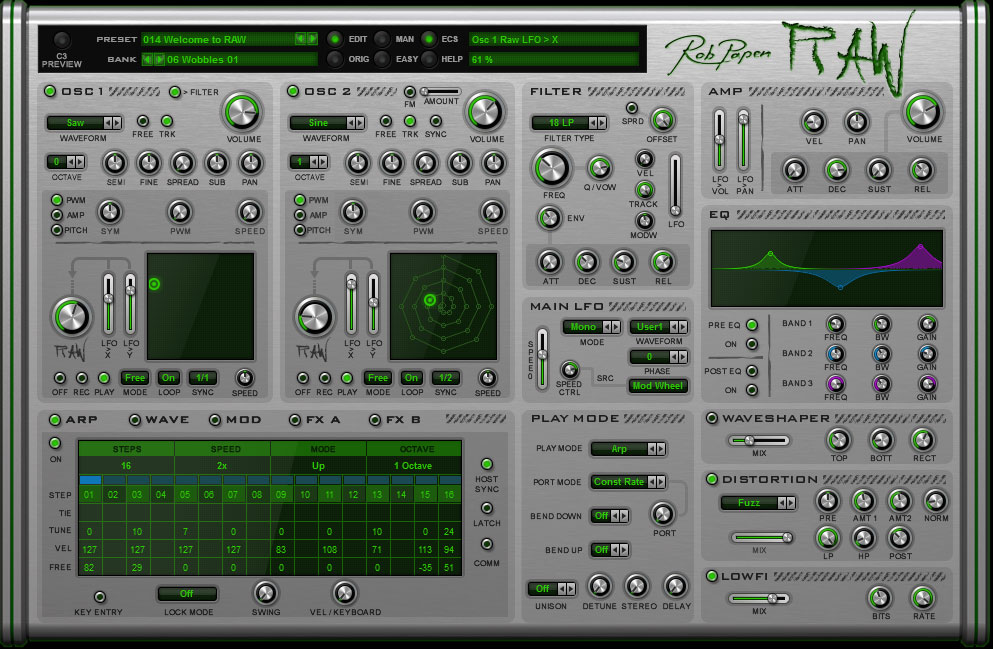Screen dimensions: 993x649
Task: Click the preset name display field
Action: 217,39
